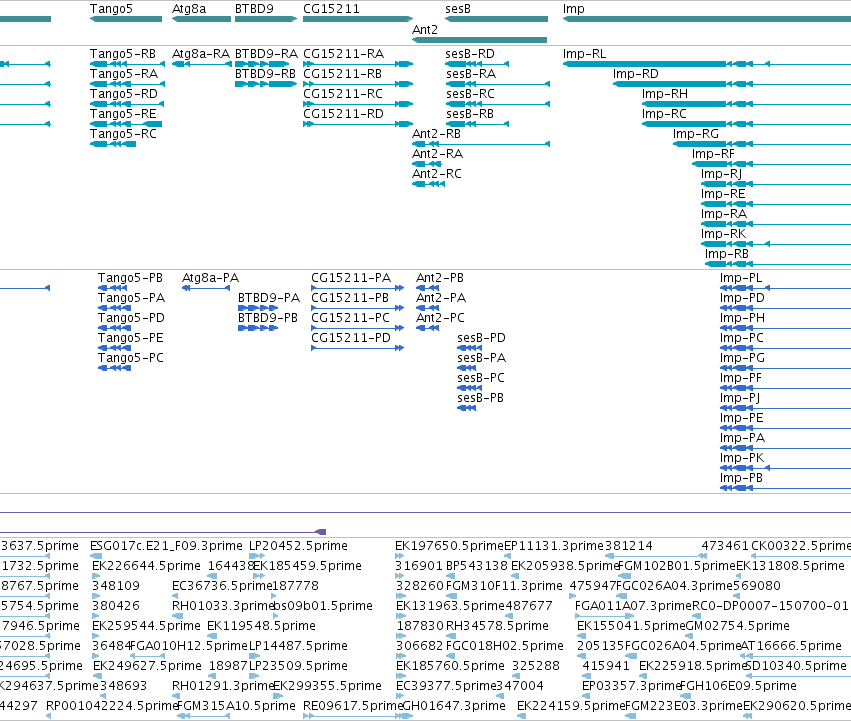This screenshot has width=851, height=721.
Task: Click the EK197650.5prime EST label
Action: [449, 546]
